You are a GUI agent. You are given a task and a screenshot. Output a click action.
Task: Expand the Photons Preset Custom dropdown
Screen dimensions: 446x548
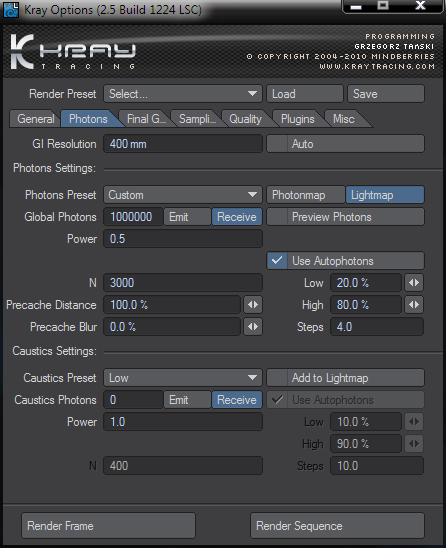(183, 195)
